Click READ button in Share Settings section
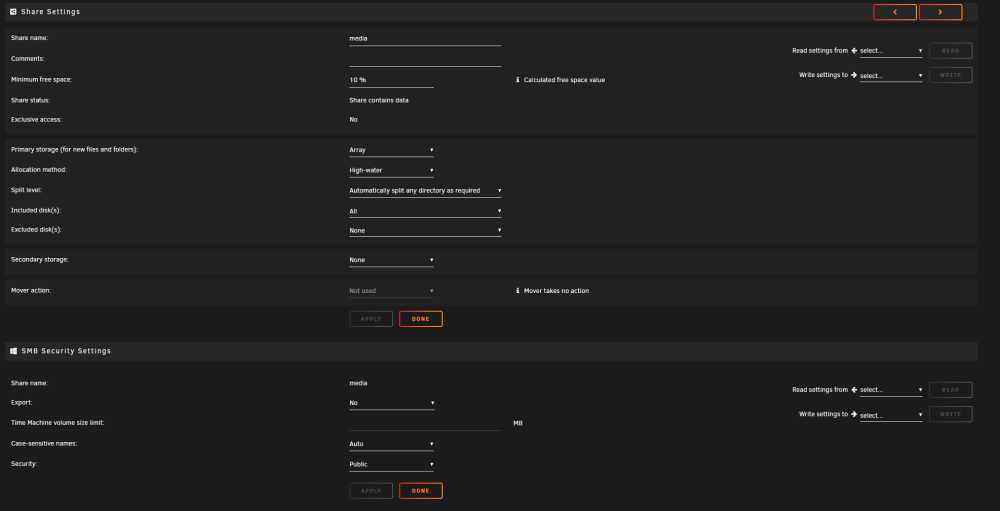Image resolution: width=1000 pixels, height=511 pixels. point(950,51)
